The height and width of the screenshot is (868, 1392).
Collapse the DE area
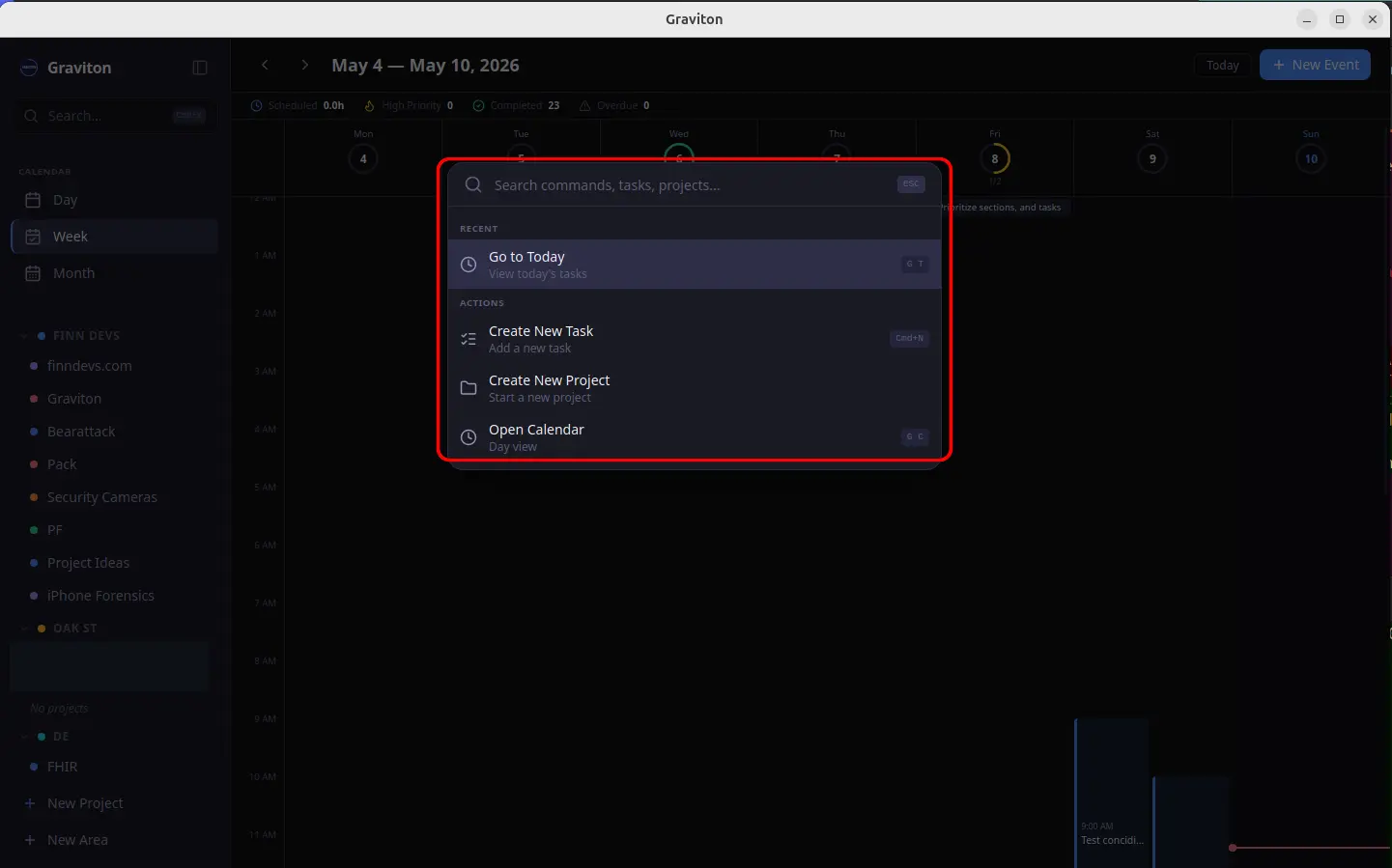[24, 737]
